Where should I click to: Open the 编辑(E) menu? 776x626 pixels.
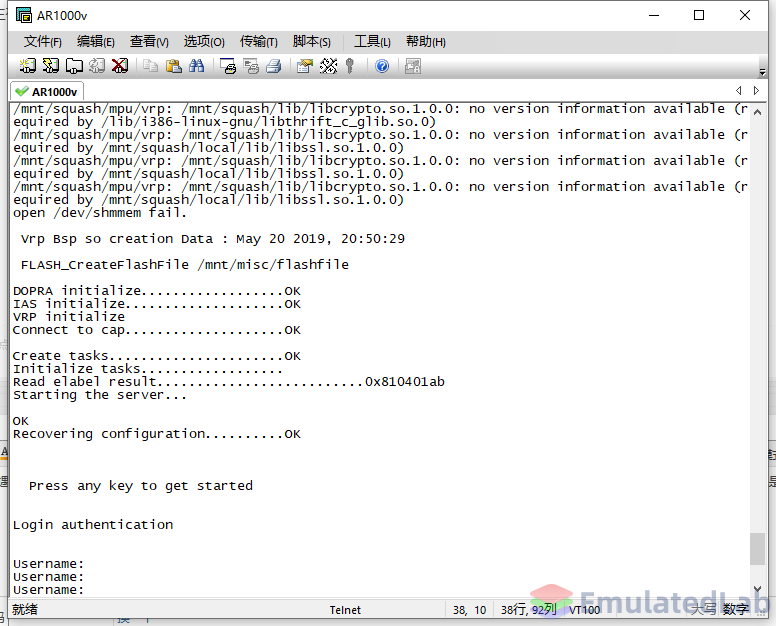96,42
